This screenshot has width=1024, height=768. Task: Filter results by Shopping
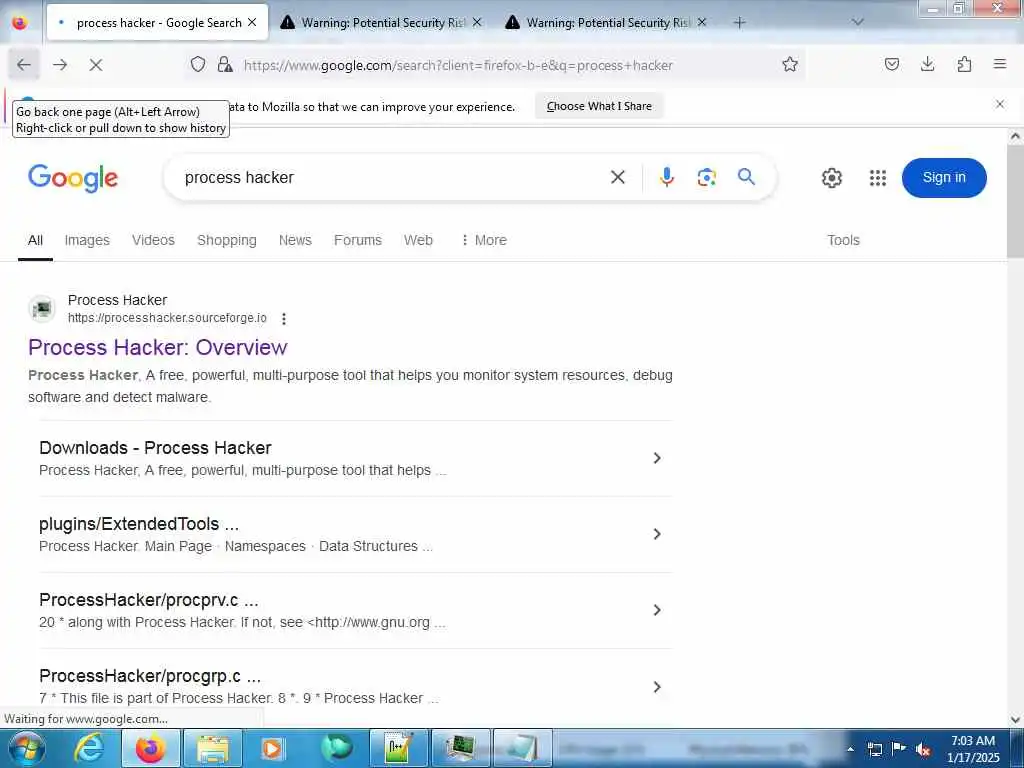click(x=227, y=240)
